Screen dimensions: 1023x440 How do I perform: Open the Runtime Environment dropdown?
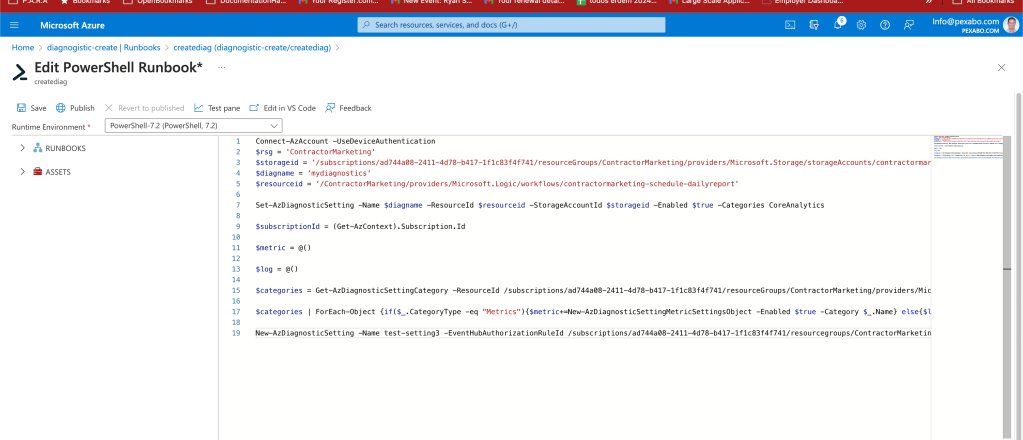(194, 126)
